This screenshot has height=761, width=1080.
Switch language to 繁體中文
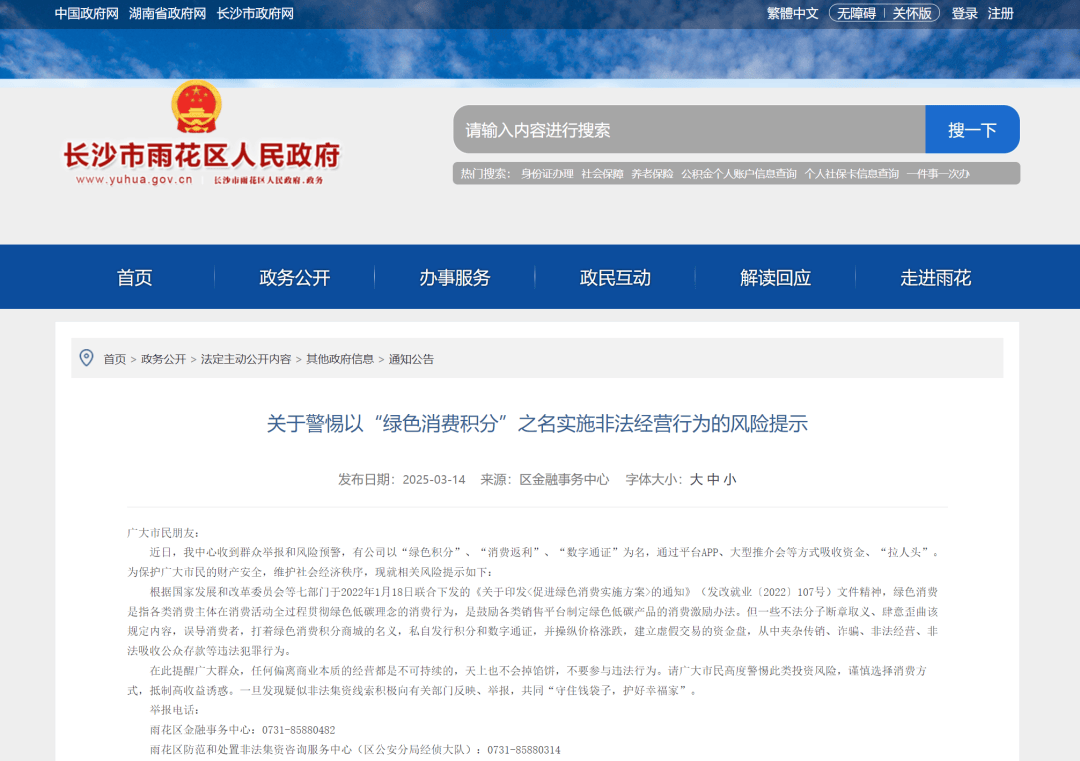[x=792, y=13]
